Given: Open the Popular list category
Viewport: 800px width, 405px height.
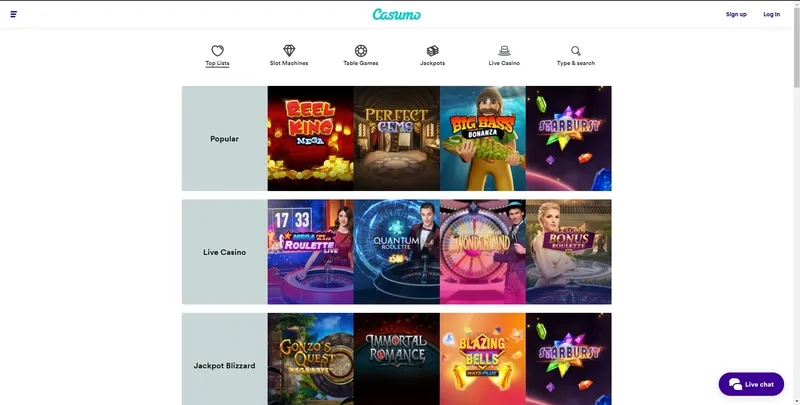Looking at the screenshot, I should coord(224,138).
